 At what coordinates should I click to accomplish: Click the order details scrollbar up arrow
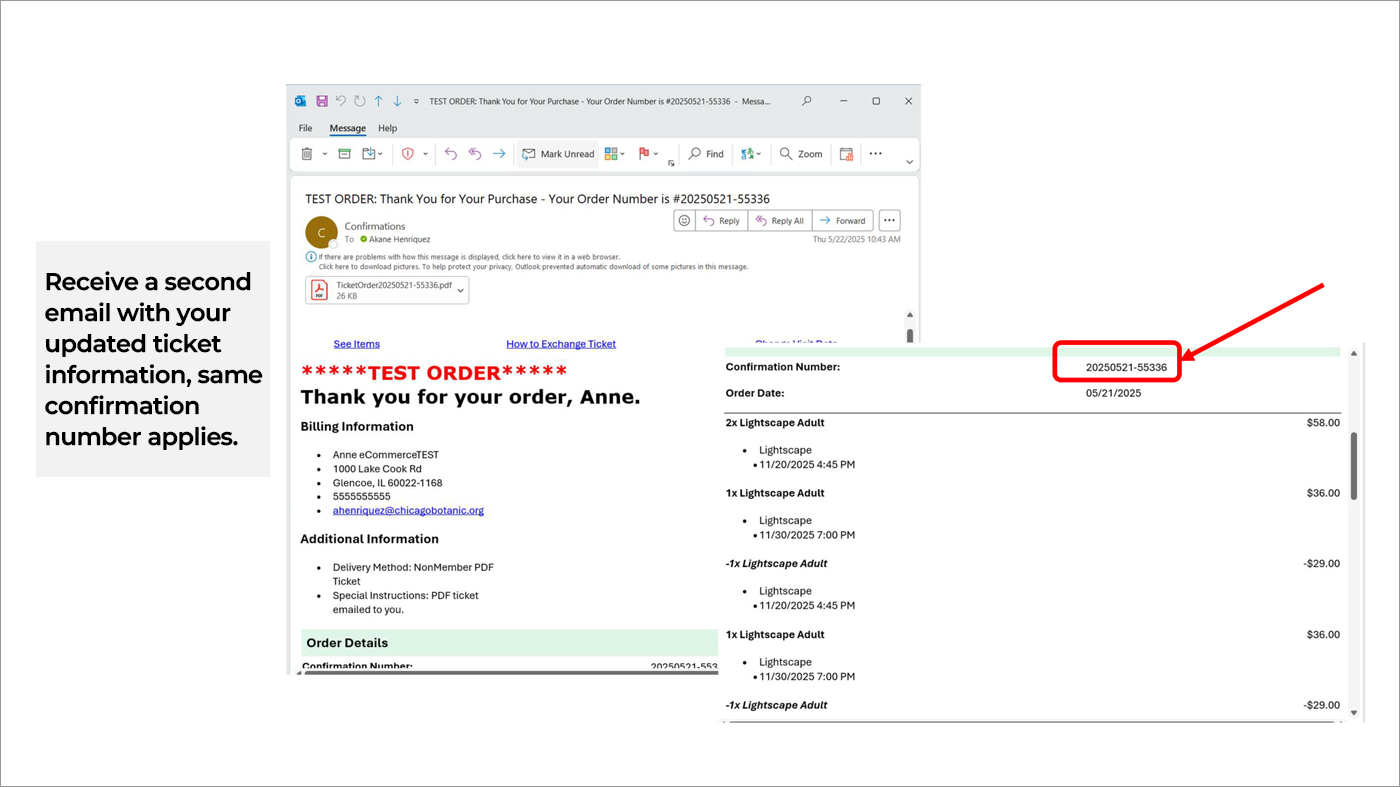point(1354,353)
